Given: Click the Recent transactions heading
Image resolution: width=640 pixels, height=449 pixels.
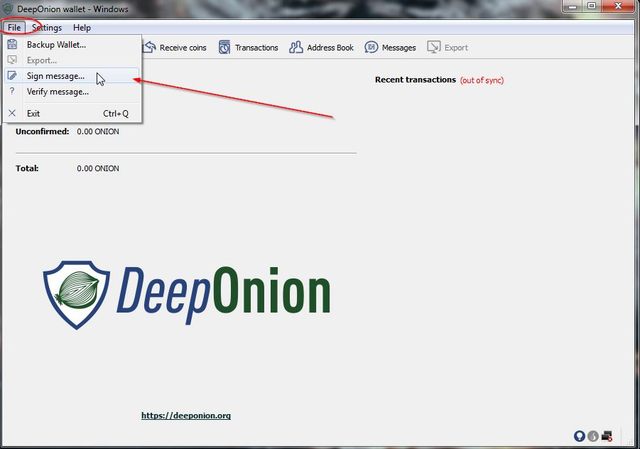Looking at the screenshot, I should (415, 80).
